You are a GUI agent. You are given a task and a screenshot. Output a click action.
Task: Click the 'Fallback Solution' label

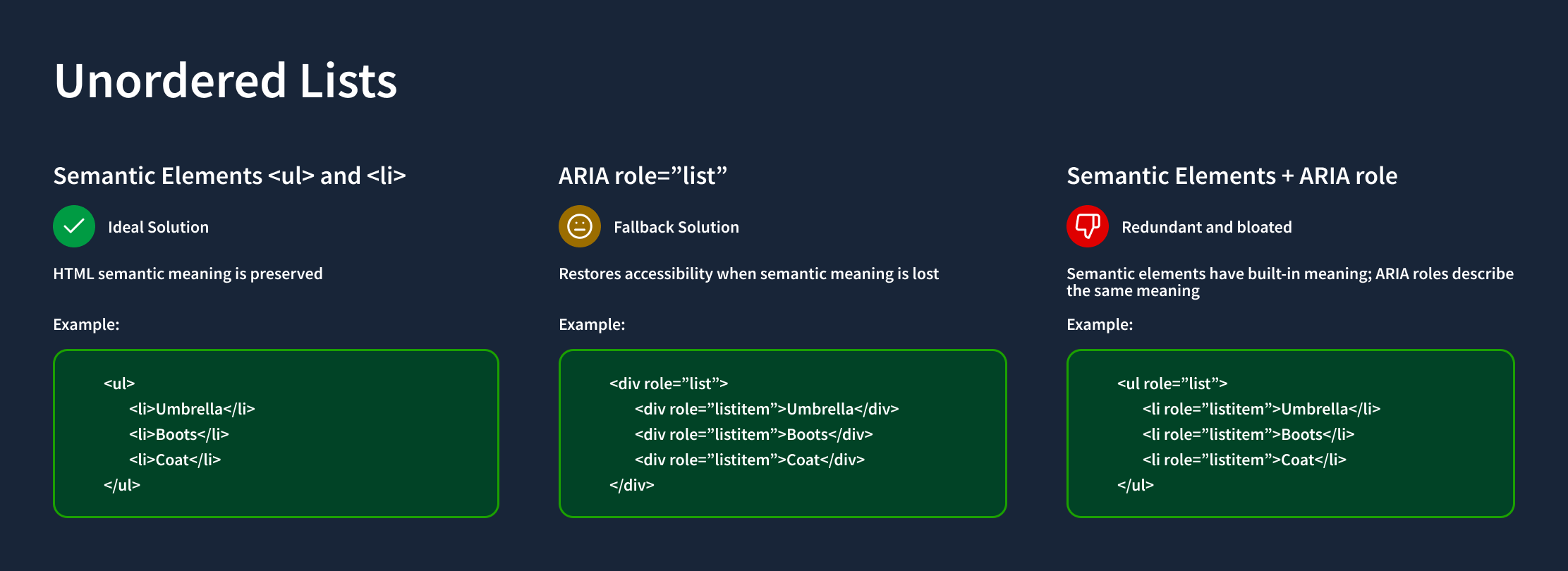tap(676, 227)
